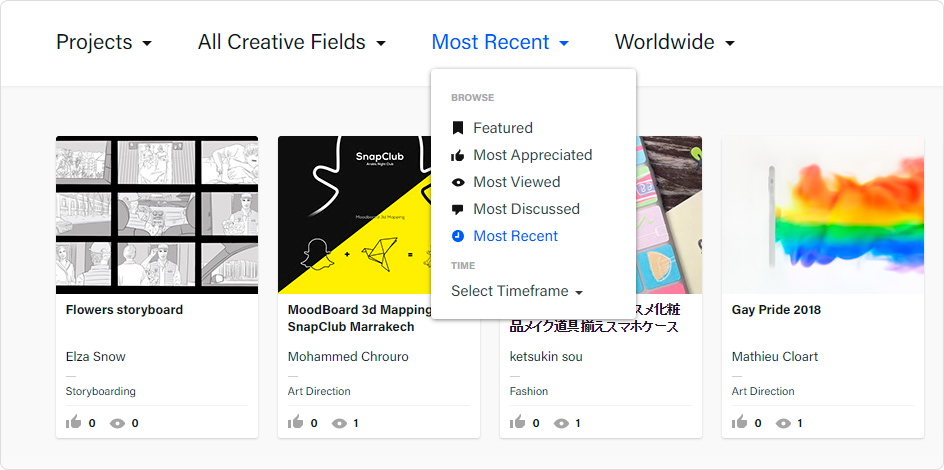Expand the All Creative Fields filter
Image resolution: width=944 pixels, height=470 pixels.
pyautogui.click(x=291, y=42)
